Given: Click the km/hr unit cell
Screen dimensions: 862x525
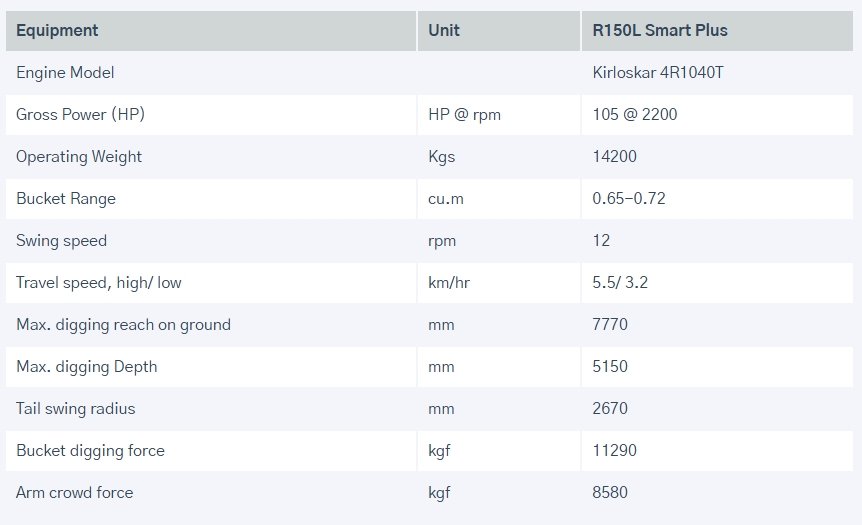Looking at the screenshot, I should [448, 283].
